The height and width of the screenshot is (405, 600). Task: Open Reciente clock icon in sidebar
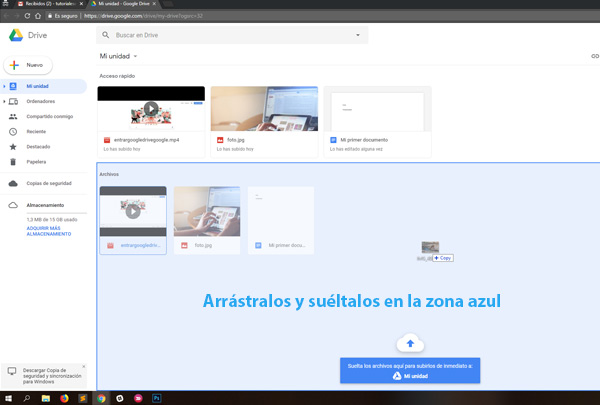tap(13, 131)
